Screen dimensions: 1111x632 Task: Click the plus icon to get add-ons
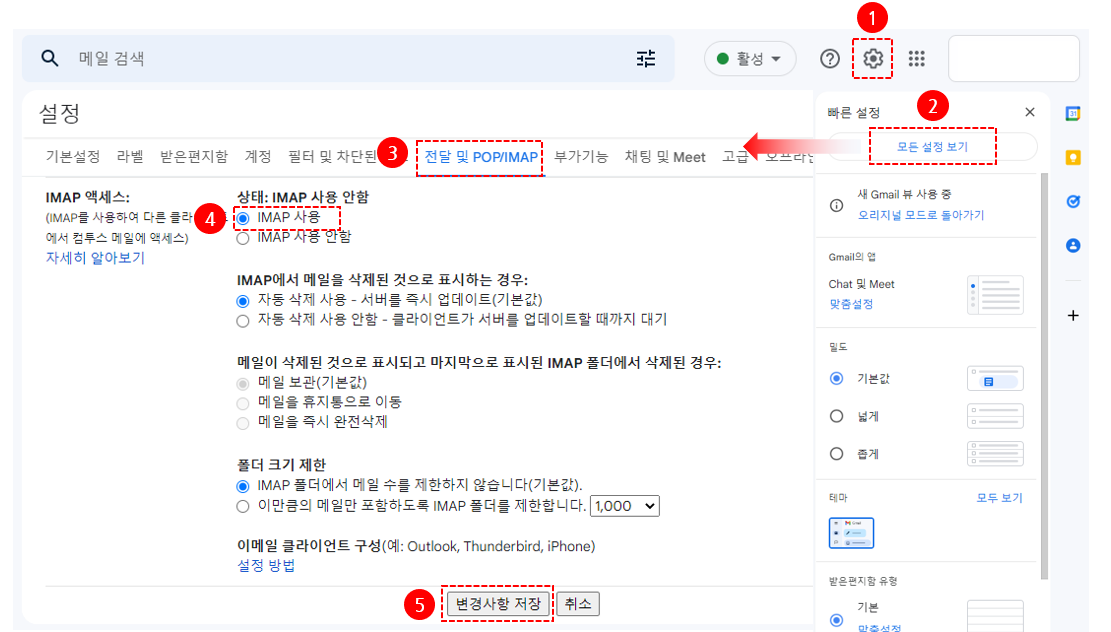coord(1073,316)
